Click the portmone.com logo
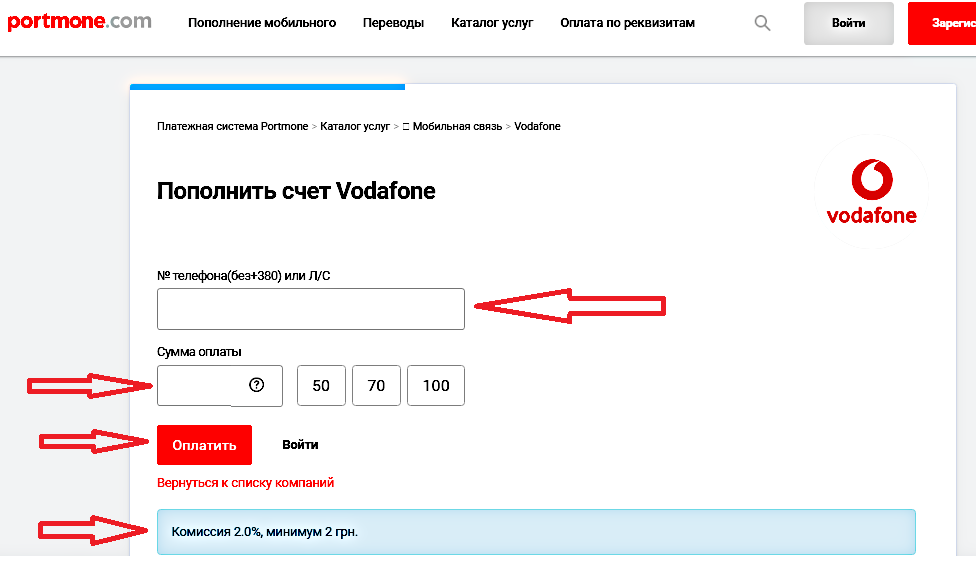The height and width of the screenshot is (567, 976). pos(79,22)
